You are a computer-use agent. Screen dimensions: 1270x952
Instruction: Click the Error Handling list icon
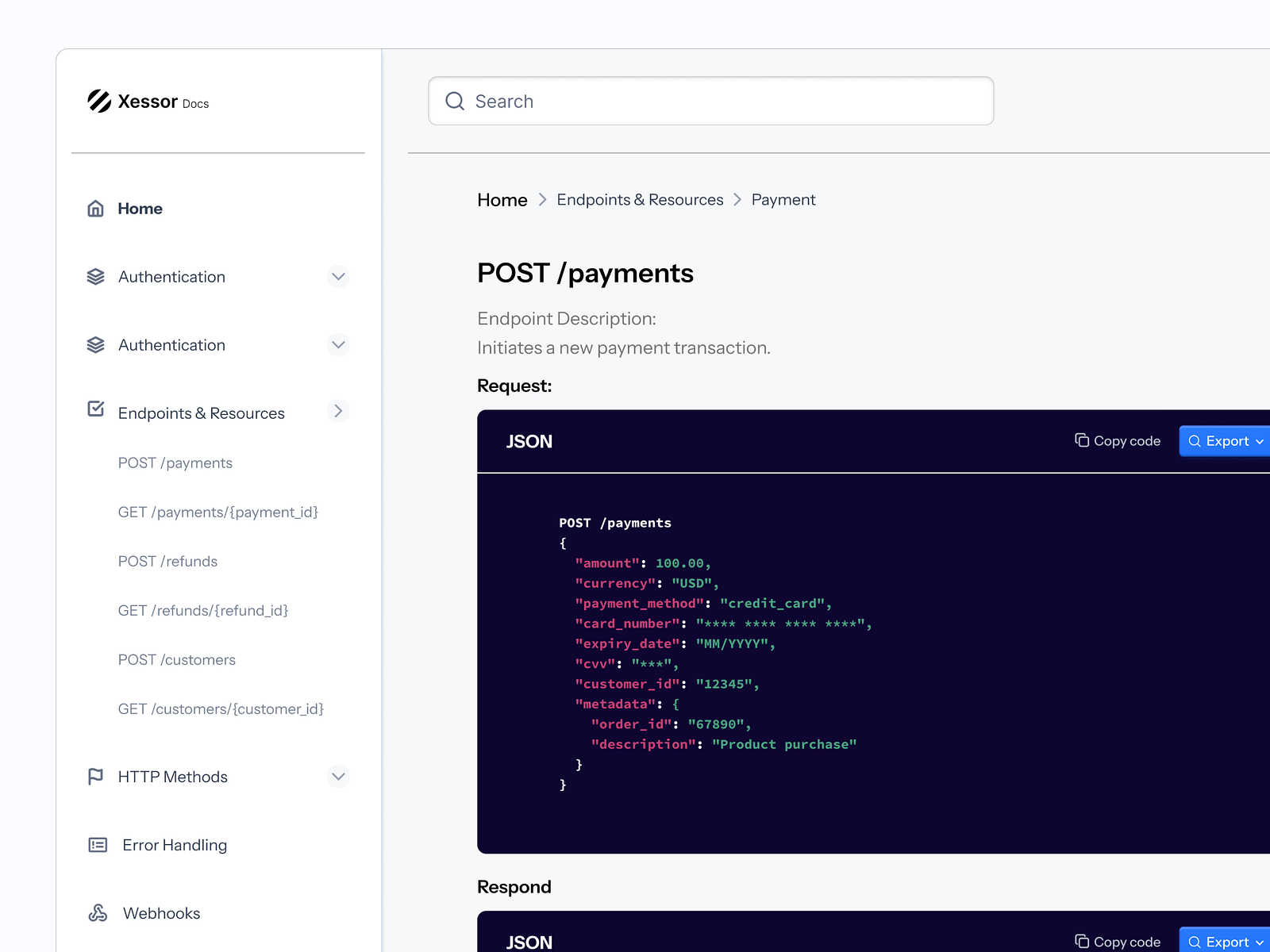pos(98,845)
